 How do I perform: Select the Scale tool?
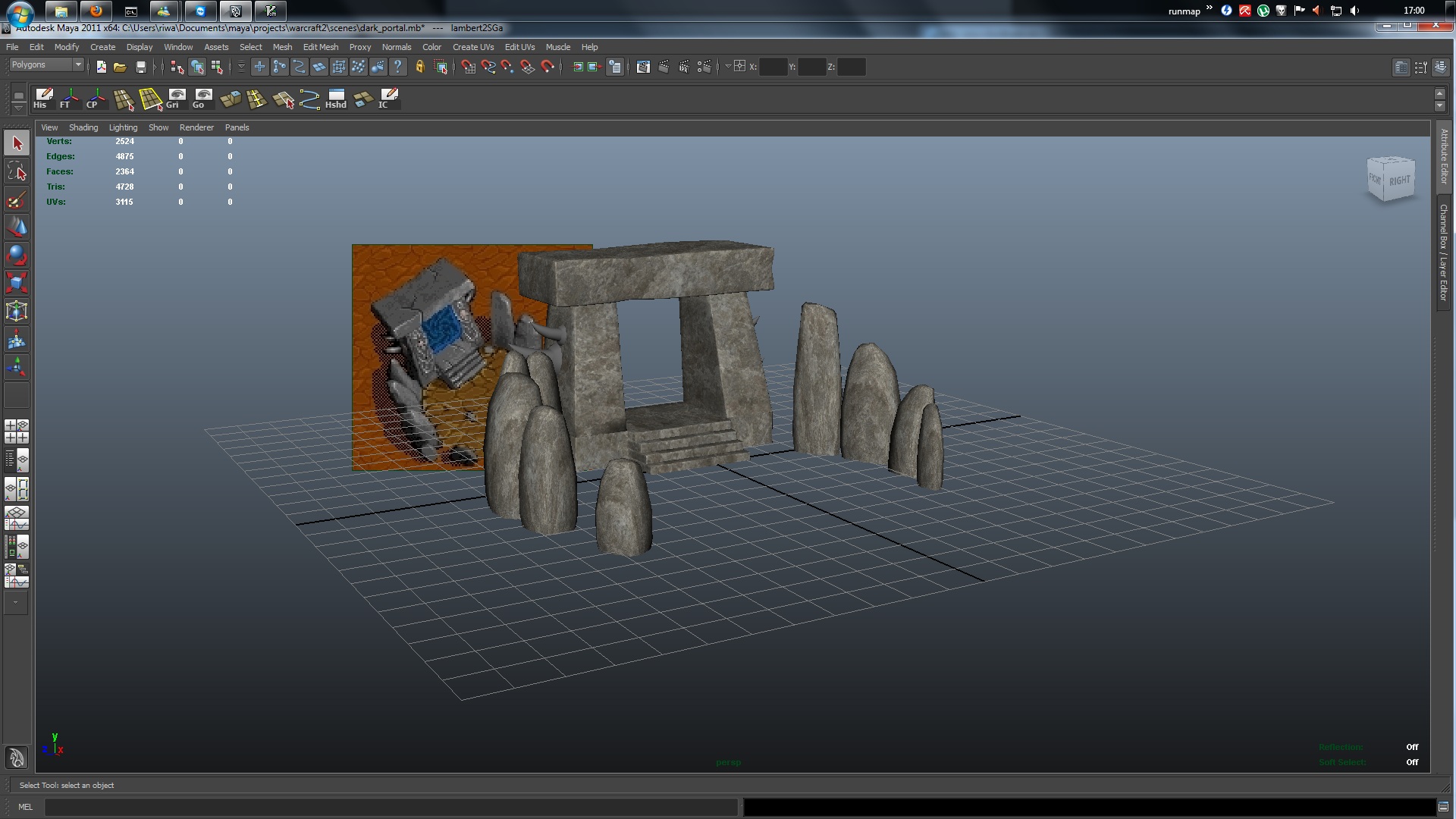pyautogui.click(x=17, y=284)
